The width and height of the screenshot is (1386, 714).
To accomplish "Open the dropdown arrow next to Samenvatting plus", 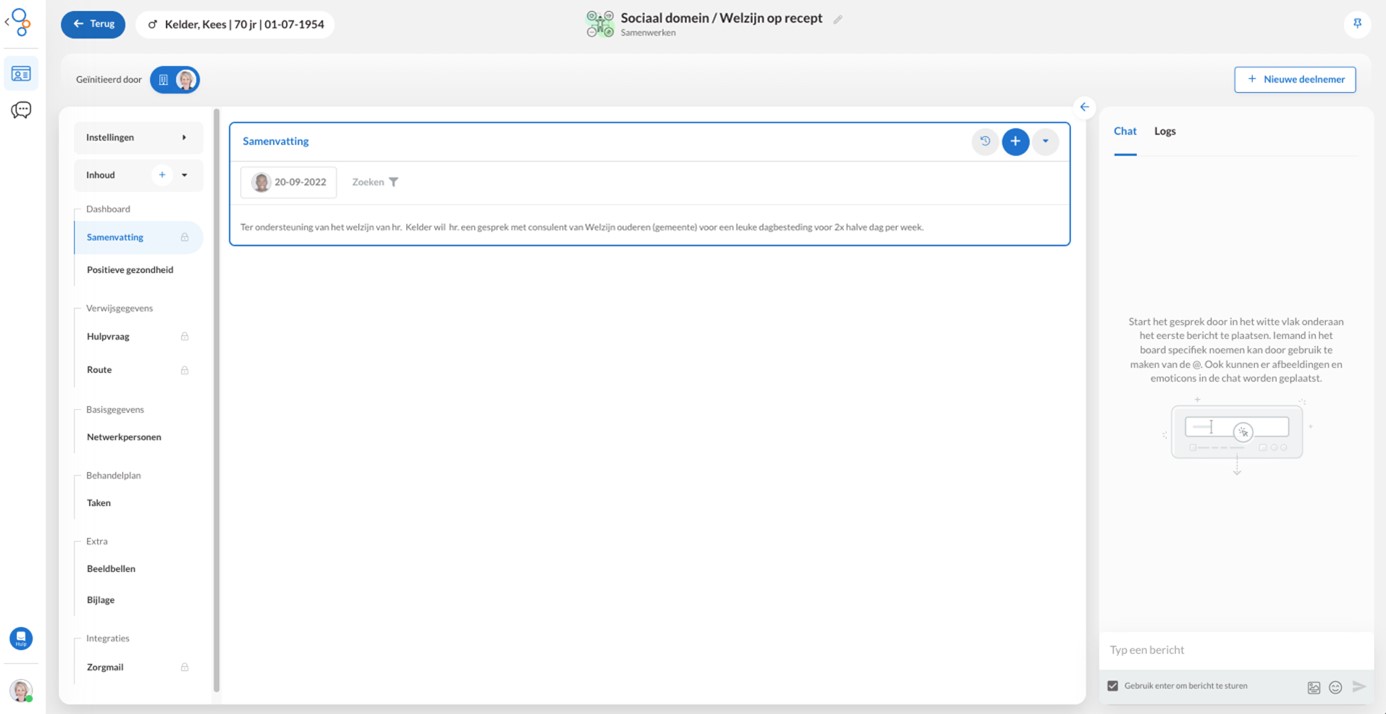I will [1045, 142].
